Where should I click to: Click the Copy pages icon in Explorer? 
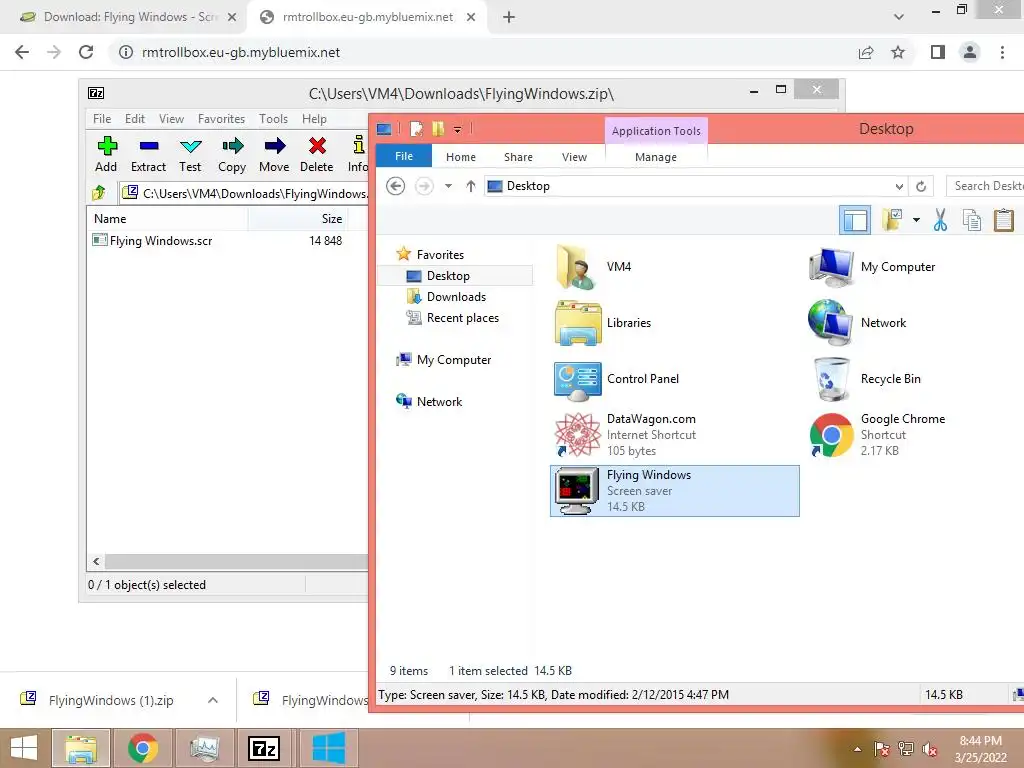tap(972, 220)
